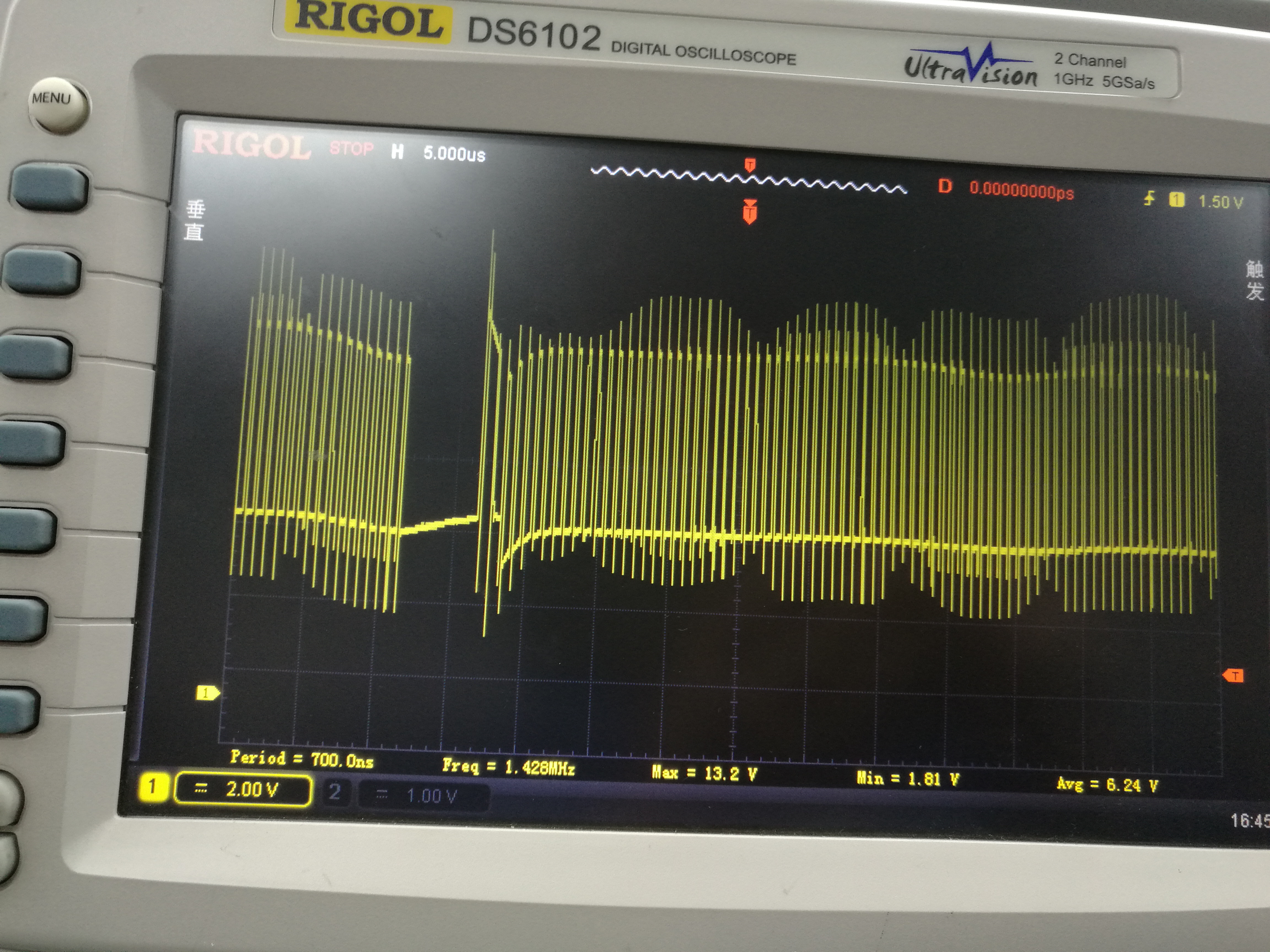Viewport: 1270px width, 952px height.
Task: Click the Period = 700.0ns measurement
Action: [x=302, y=760]
